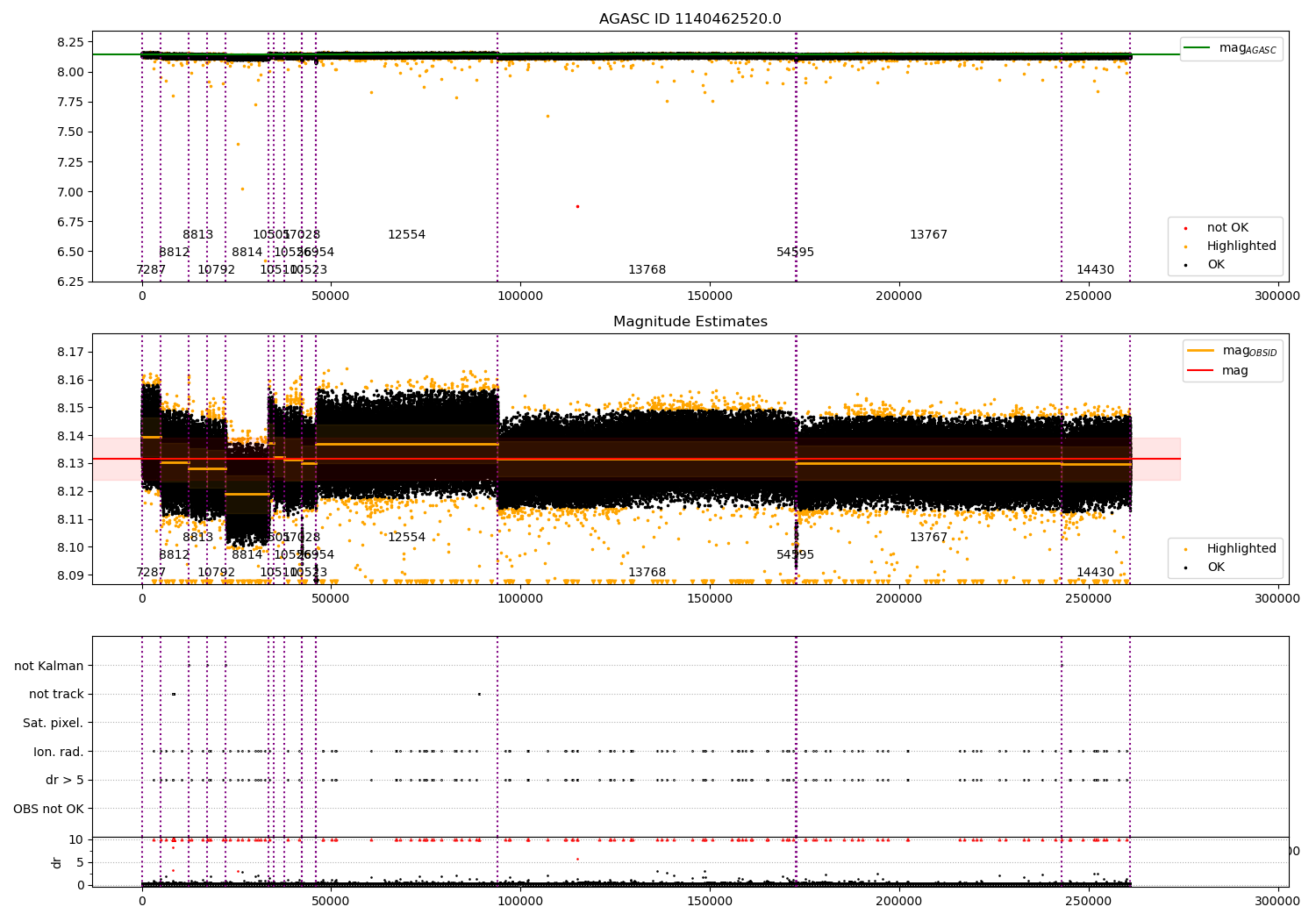Click the isolated red "not OK" point near magnitude 6.9

coord(577,206)
